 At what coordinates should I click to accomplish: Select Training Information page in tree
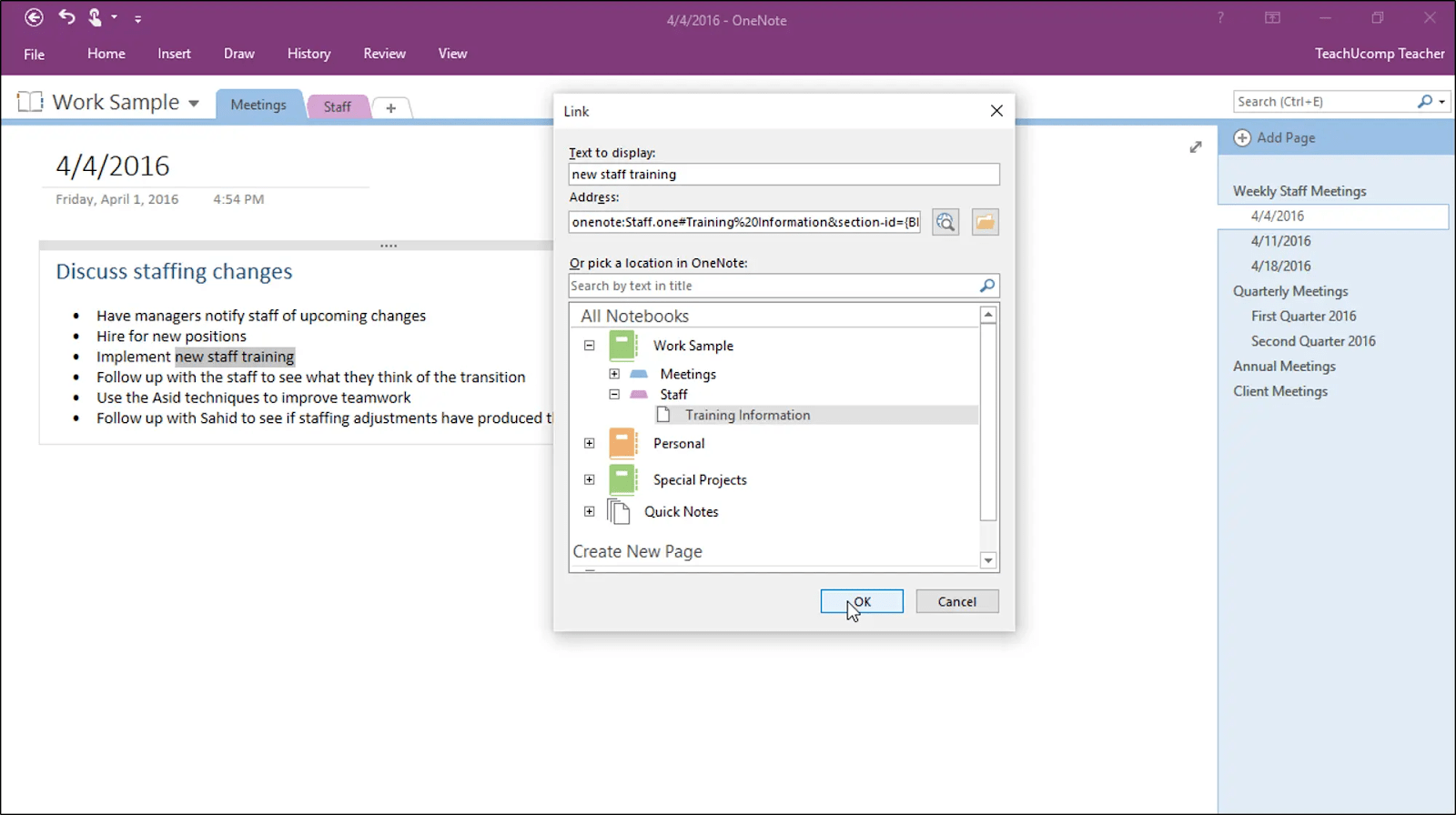tap(747, 415)
